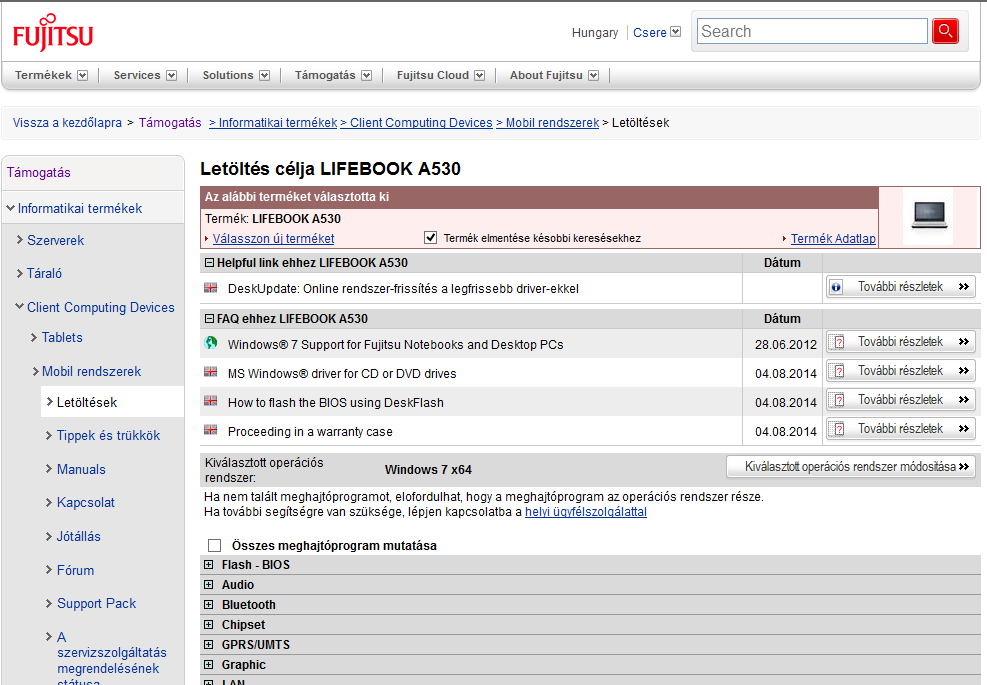This screenshot has width=987, height=685.
Task: Expand the Flash - BIOS driver category
Action: 208,565
